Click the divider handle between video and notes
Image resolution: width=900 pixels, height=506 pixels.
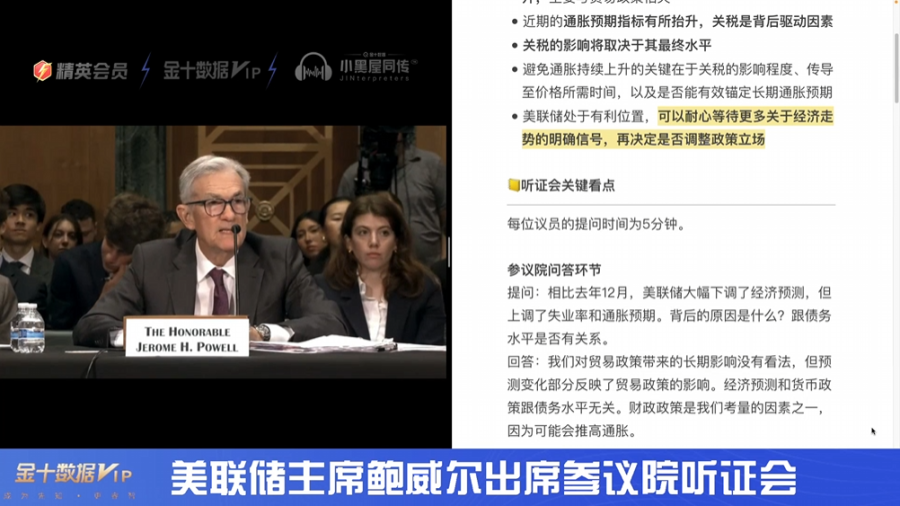click(449, 252)
